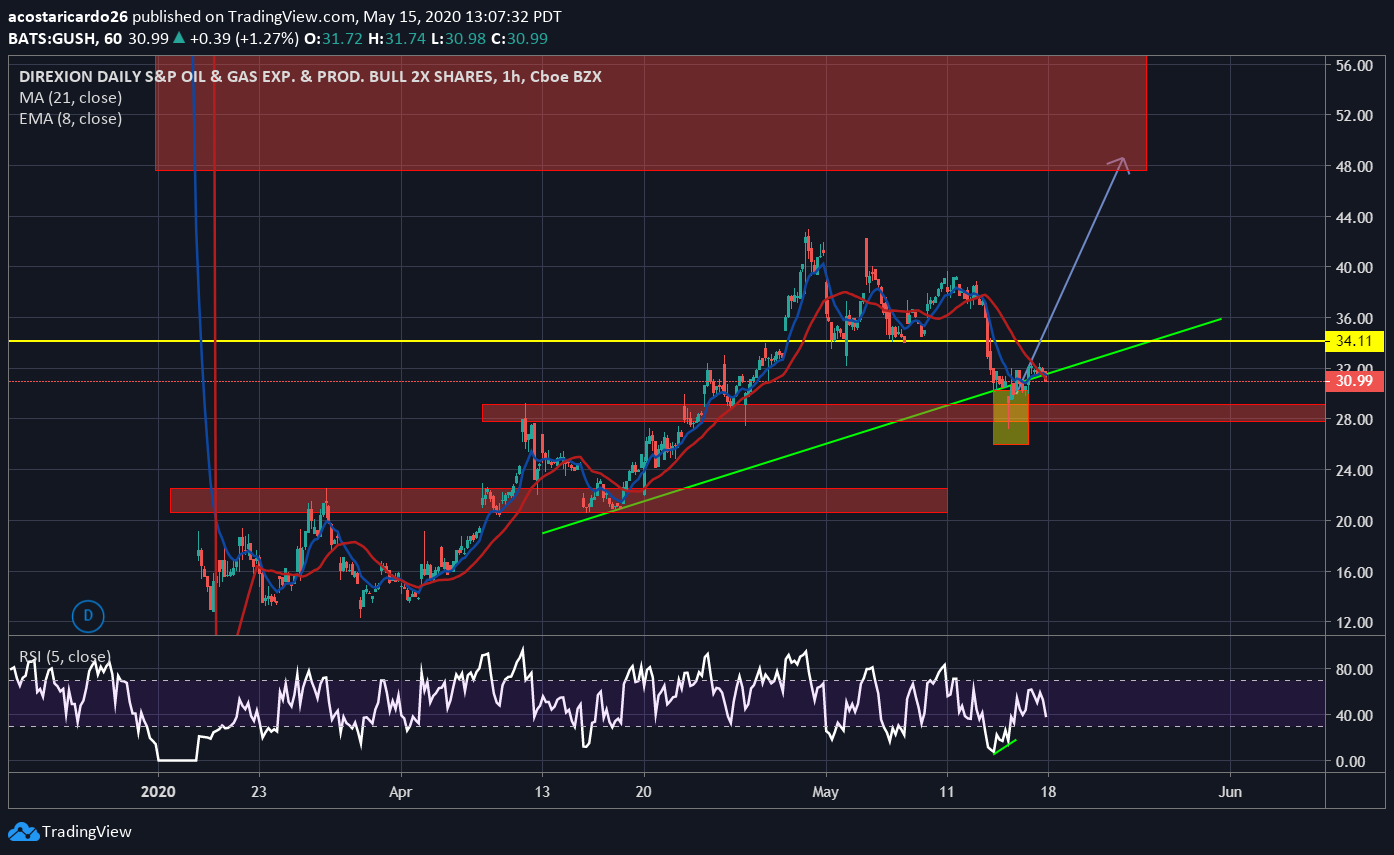Click the Jun date axis label
Screen dimensions: 1394x855
click(1231, 790)
